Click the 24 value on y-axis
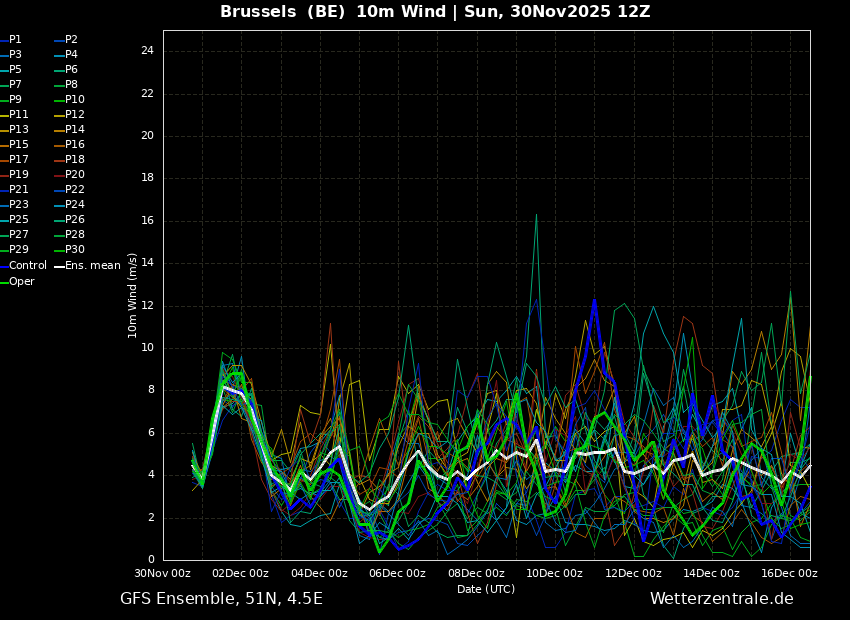The image size is (850, 620). (x=147, y=51)
